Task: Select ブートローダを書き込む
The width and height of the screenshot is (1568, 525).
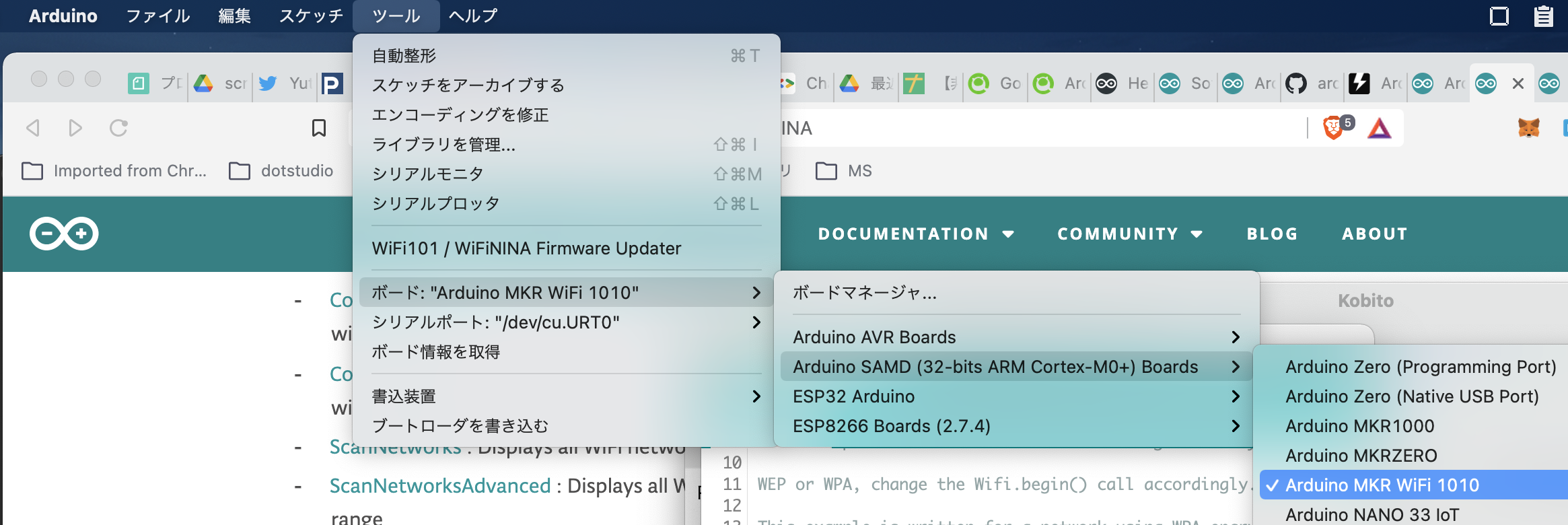Action: (x=566, y=426)
